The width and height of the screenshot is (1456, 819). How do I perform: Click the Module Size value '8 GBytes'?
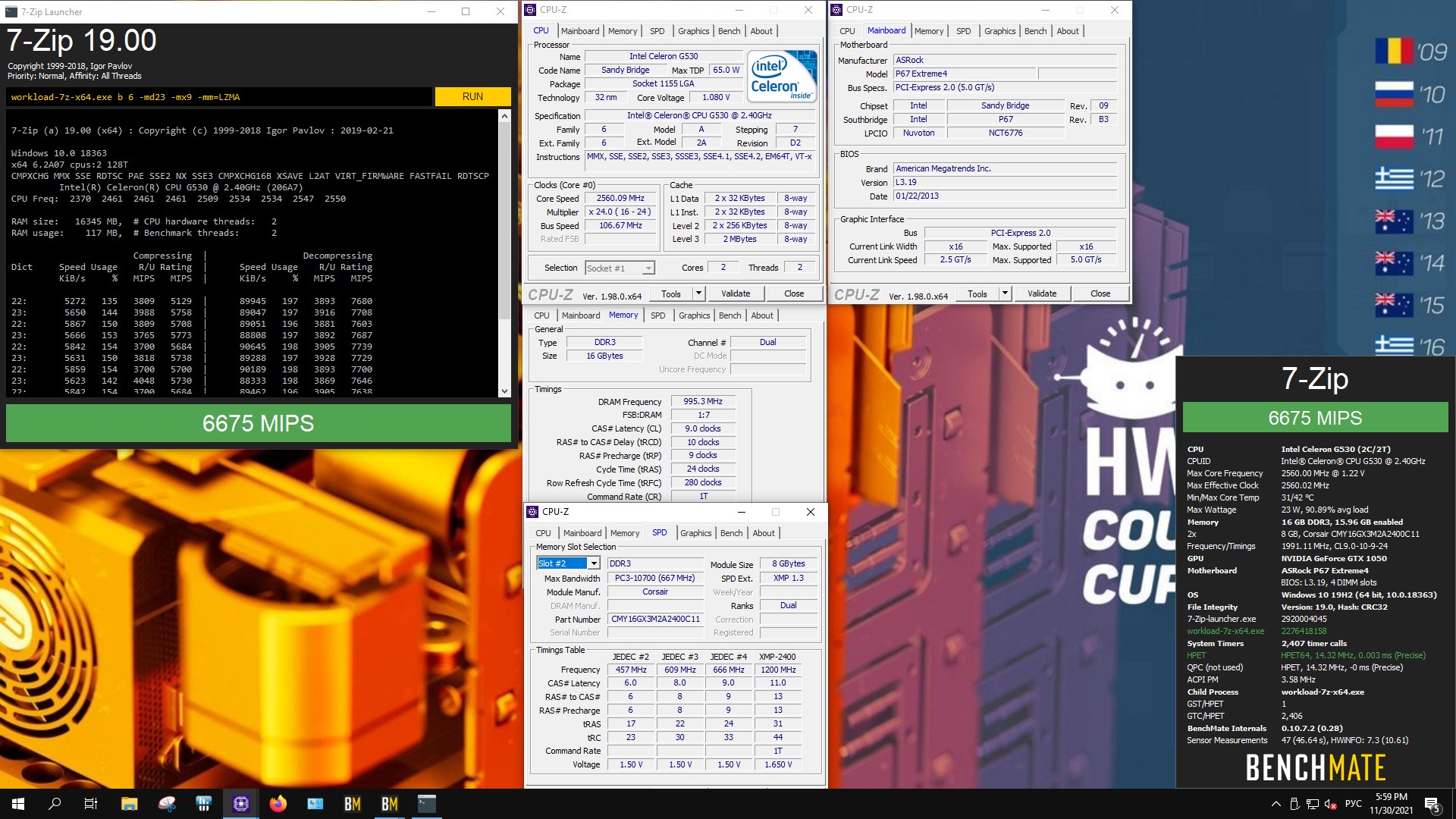789,563
